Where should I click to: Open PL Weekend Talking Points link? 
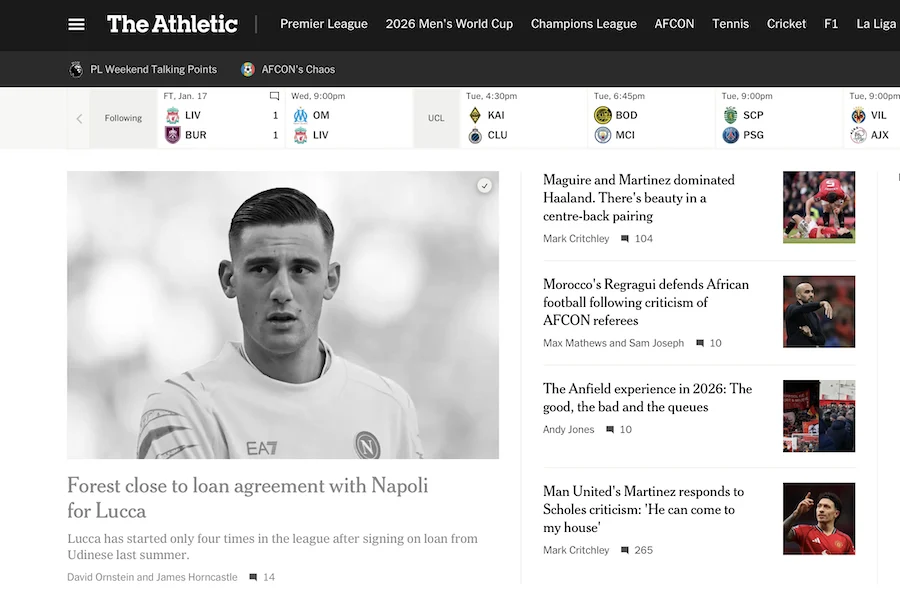pyautogui.click(x=153, y=69)
